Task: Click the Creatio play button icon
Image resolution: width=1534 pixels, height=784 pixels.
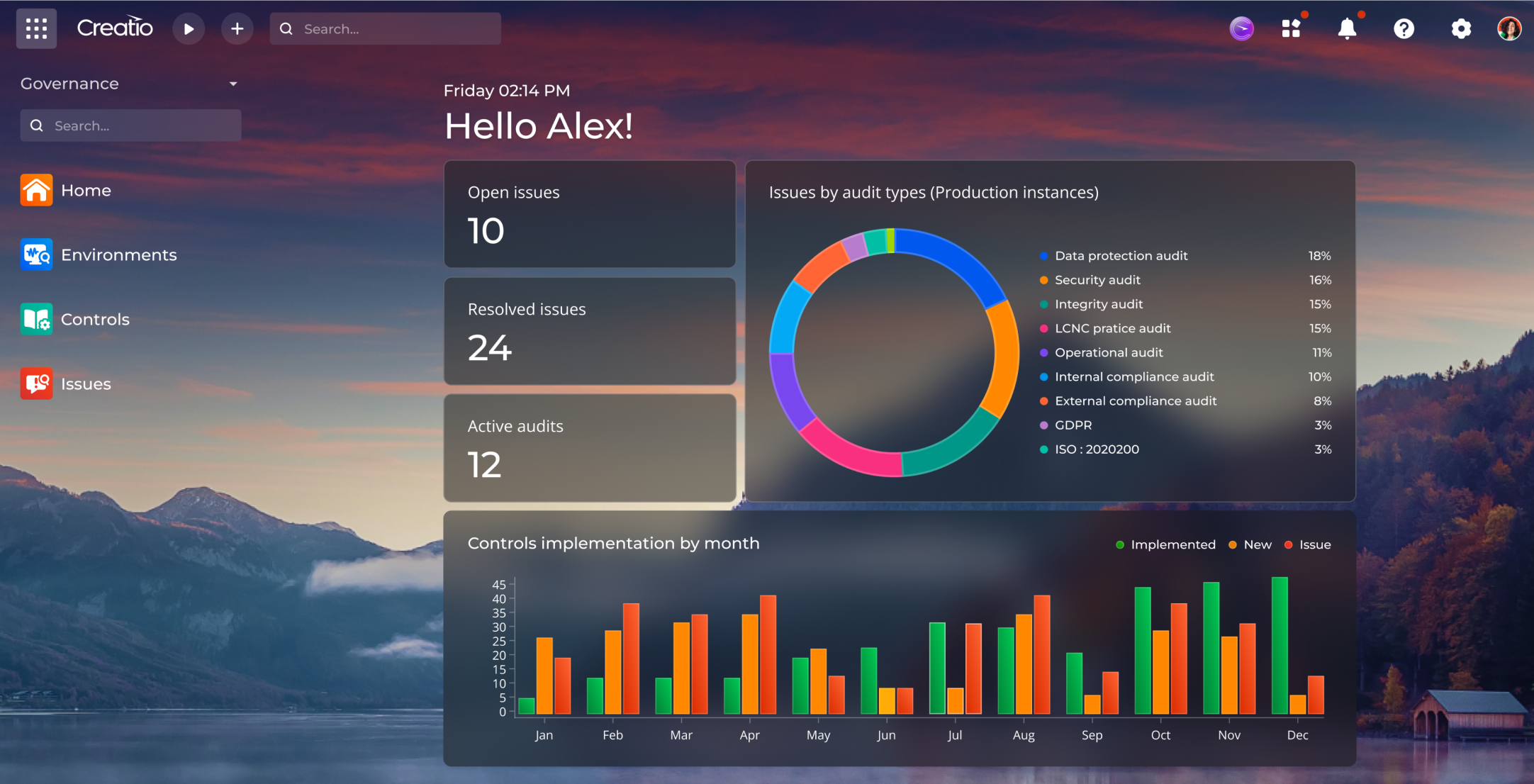Action: [189, 28]
